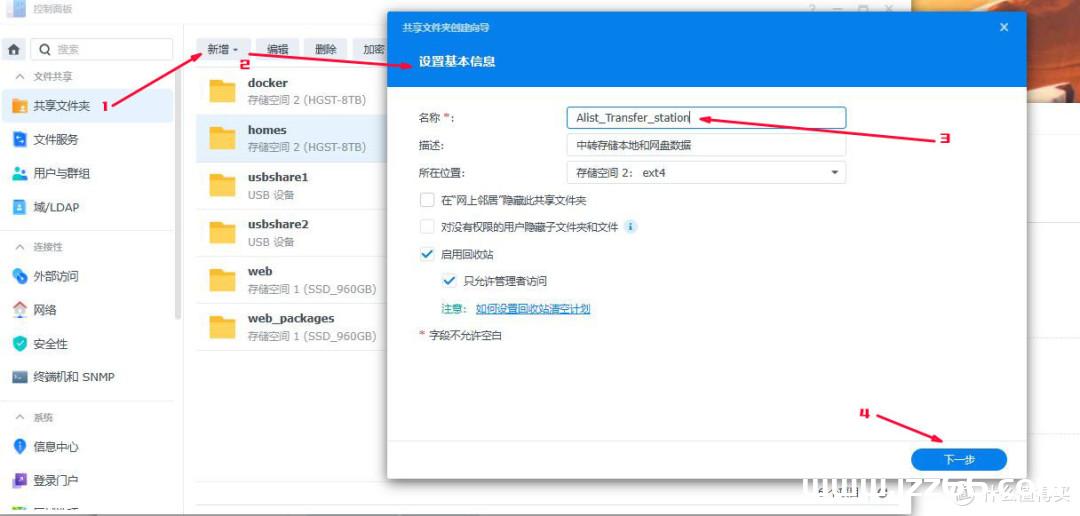Click the 删除 toolbar button
Screen dimensions: 1080x516
pos(326,50)
